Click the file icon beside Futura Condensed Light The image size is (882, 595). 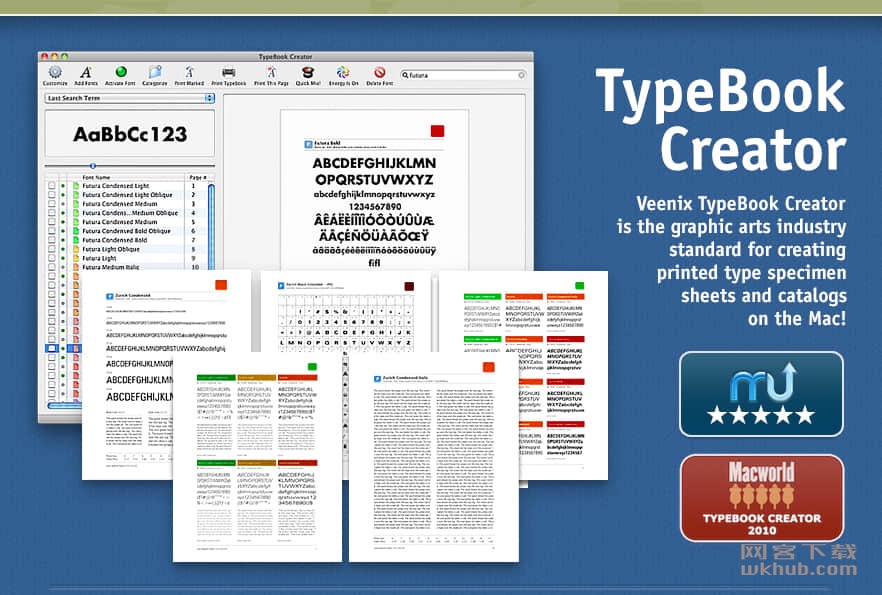(76, 186)
